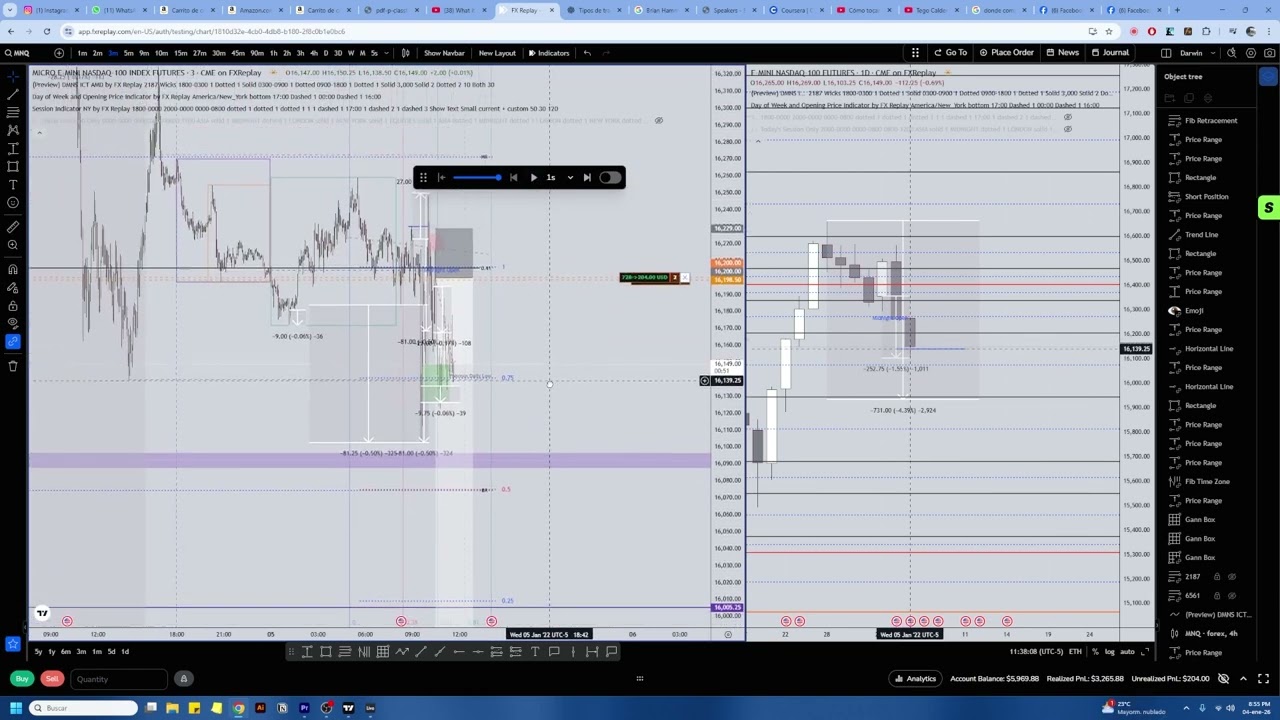Viewport: 1280px width, 720px height.
Task: Undo the last chart action
Action: [x=587, y=53]
